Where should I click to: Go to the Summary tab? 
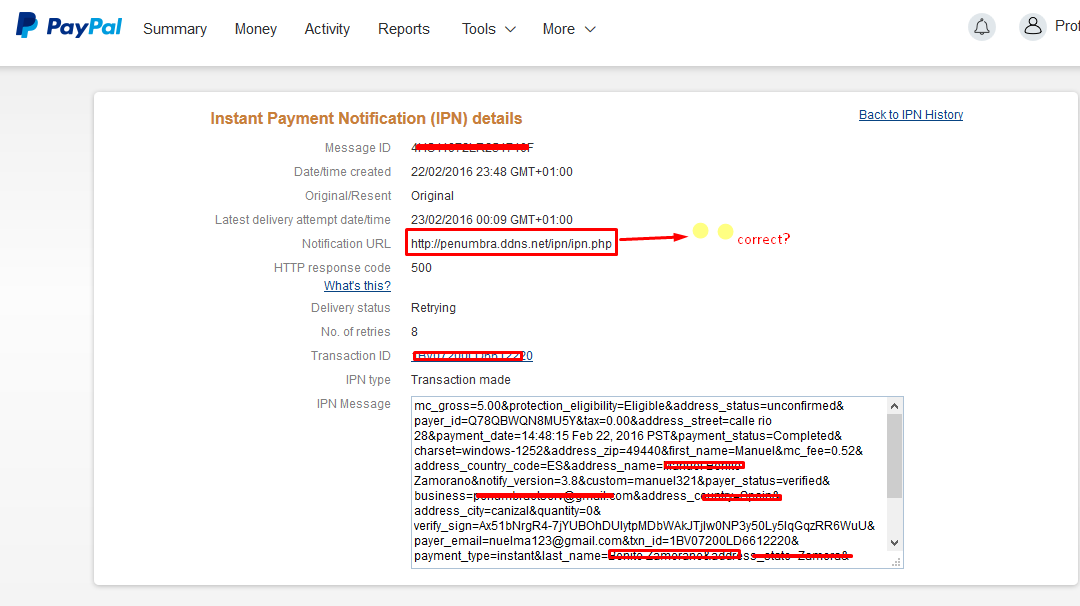pyautogui.click(x=175, y=29)
